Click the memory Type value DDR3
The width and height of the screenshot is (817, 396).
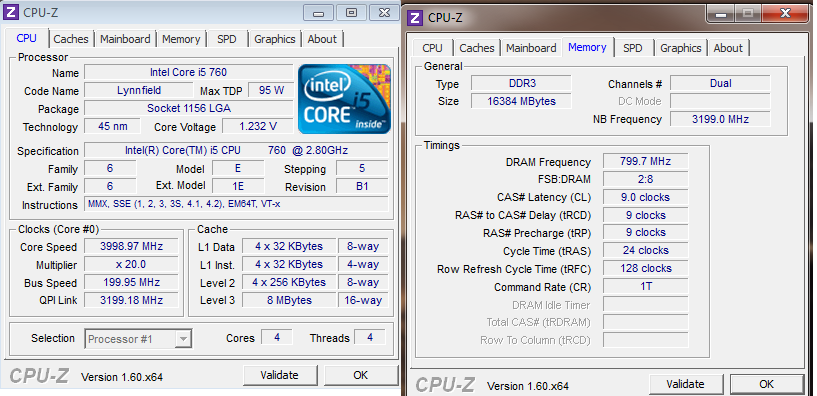tap(522, 83)
